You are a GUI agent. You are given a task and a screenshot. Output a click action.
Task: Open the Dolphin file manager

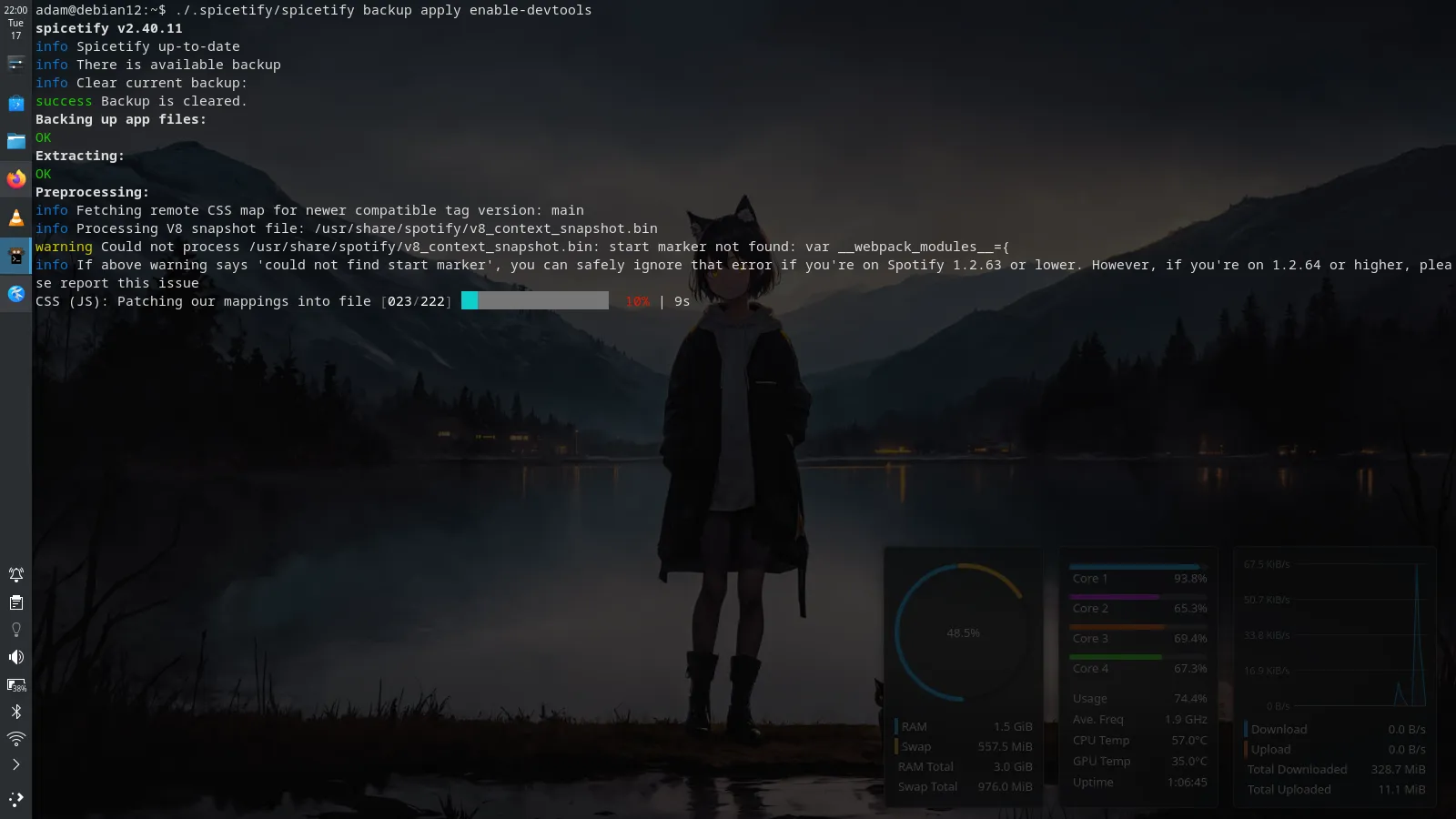[x=15, y=141]
